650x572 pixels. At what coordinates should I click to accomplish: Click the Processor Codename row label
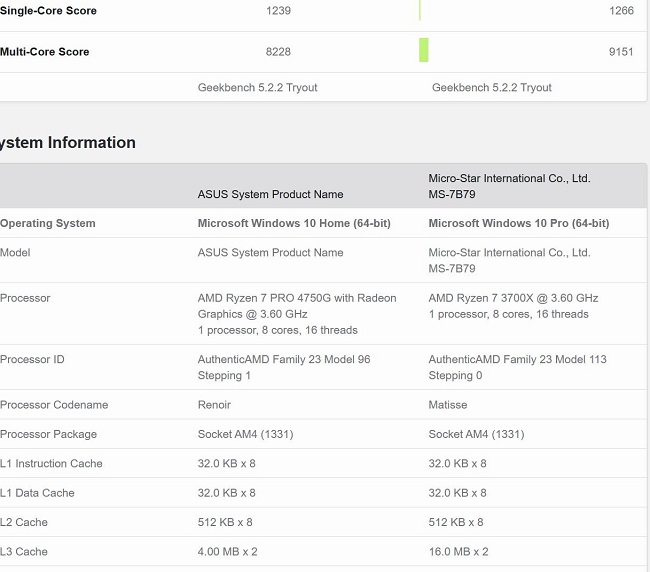click(x=54, y=405)
